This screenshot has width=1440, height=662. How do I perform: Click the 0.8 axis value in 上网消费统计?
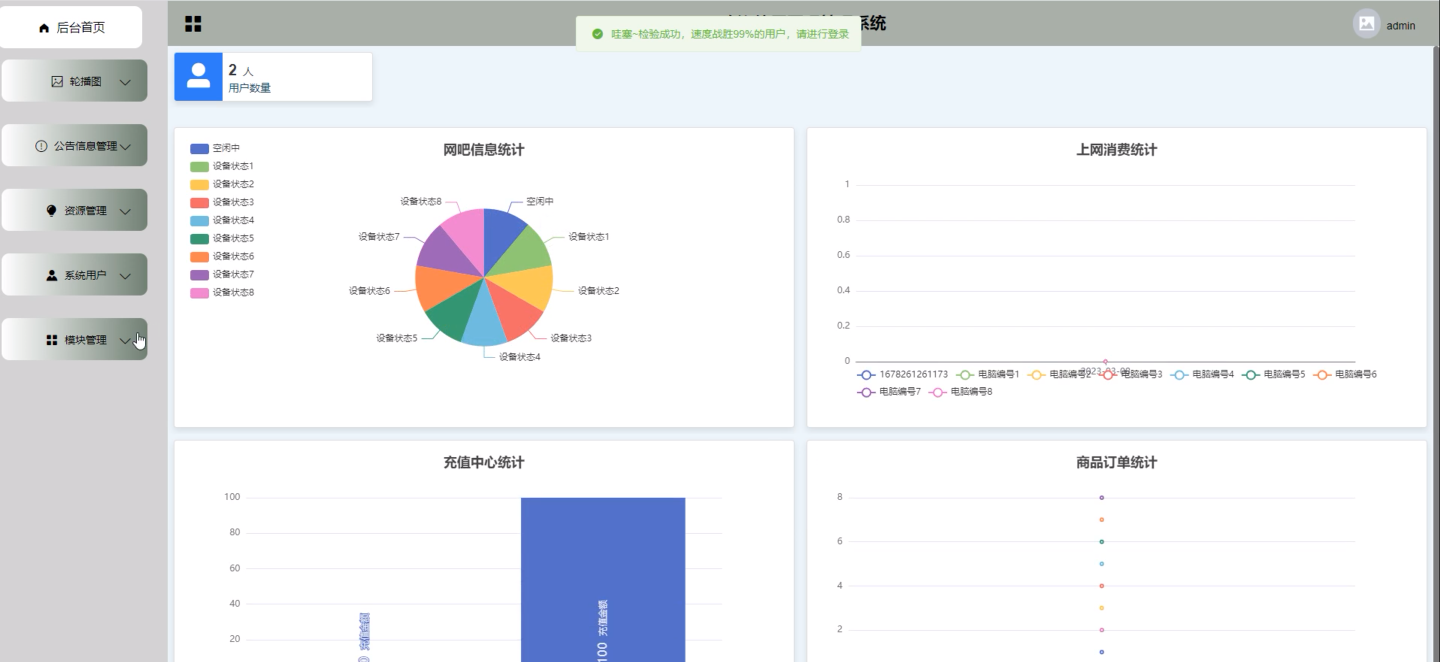click(x=843, y=220)
